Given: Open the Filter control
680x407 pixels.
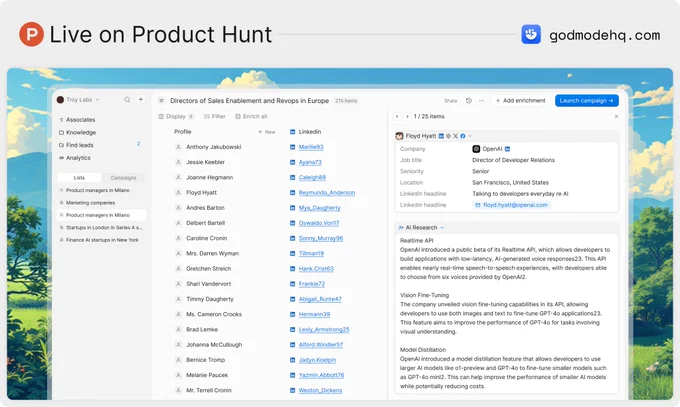Looking at the screenshot, I should pyautogui.click(x=215, y=116).
